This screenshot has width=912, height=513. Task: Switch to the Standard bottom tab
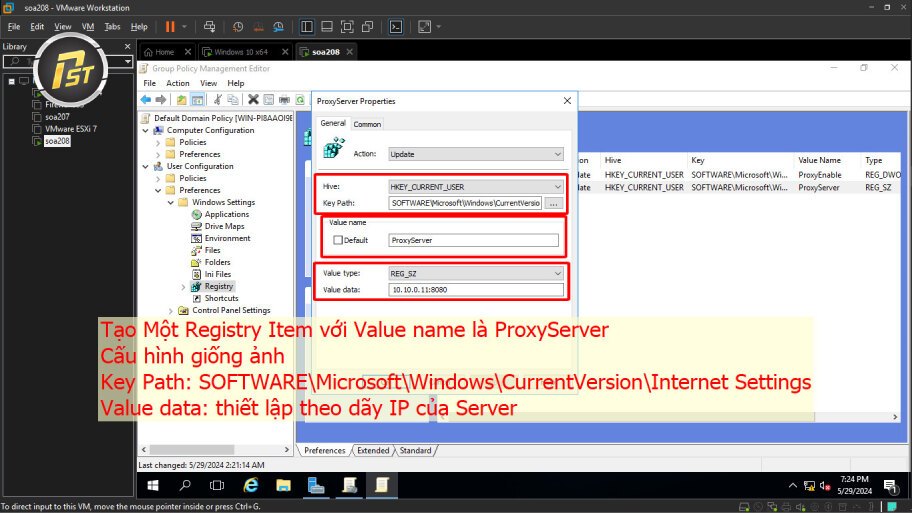[415, 451]
